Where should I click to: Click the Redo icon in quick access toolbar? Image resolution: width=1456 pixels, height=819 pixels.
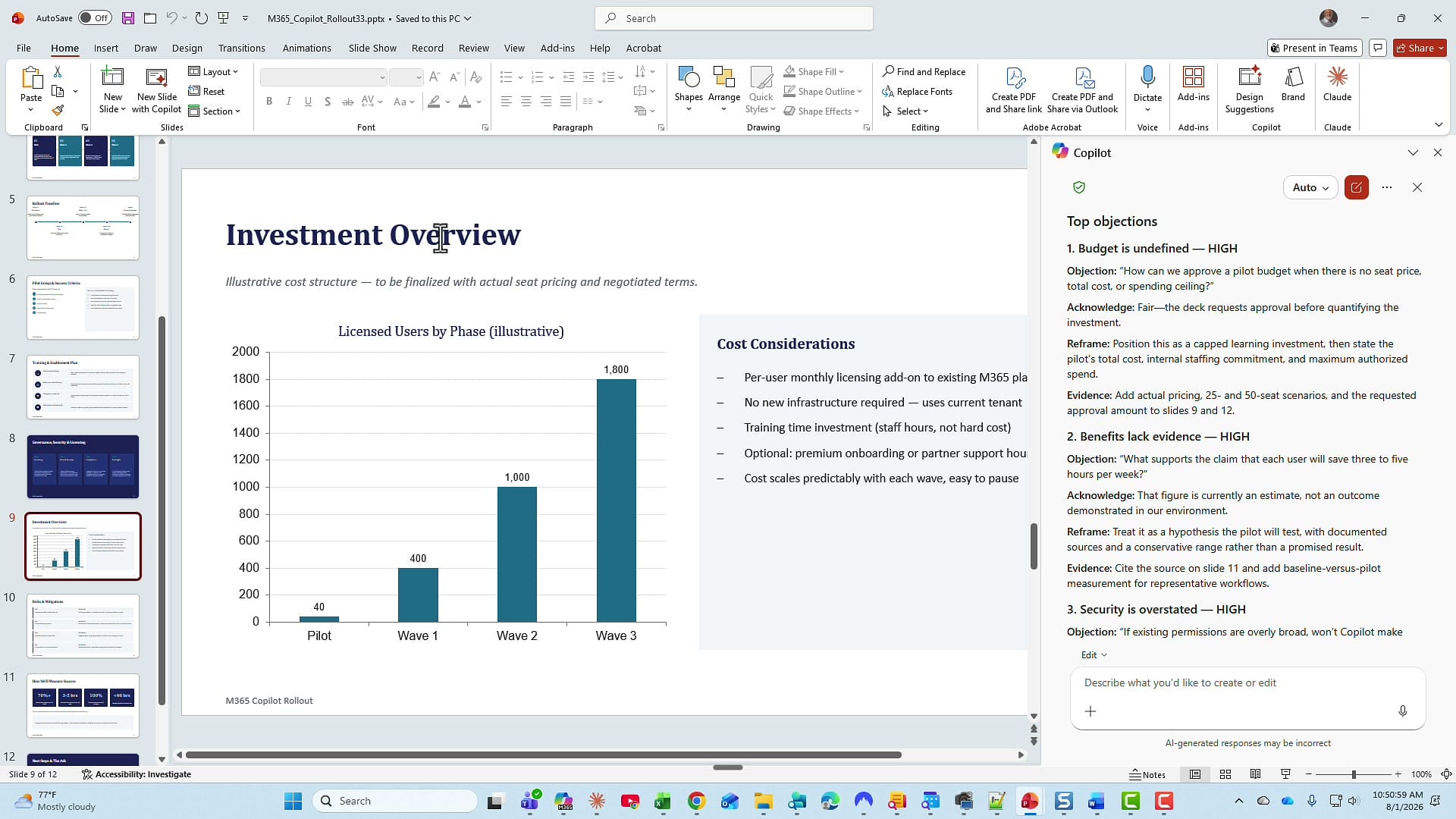[201, 18]
